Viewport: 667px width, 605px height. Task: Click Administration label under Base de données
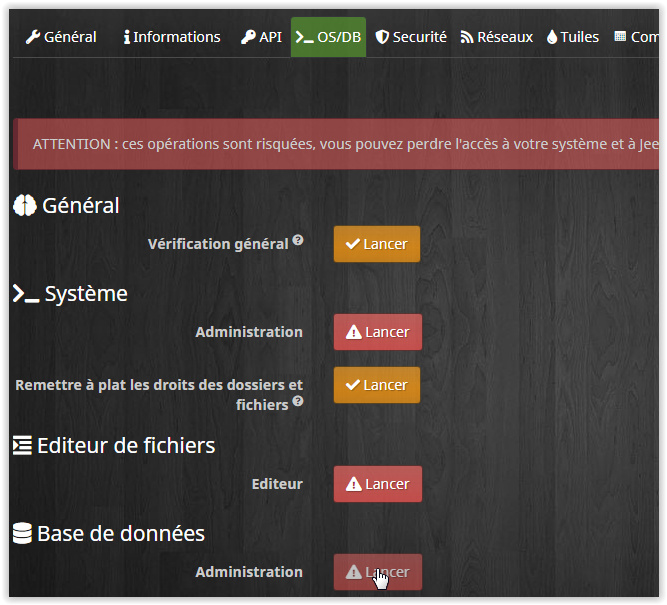point(249,572)
